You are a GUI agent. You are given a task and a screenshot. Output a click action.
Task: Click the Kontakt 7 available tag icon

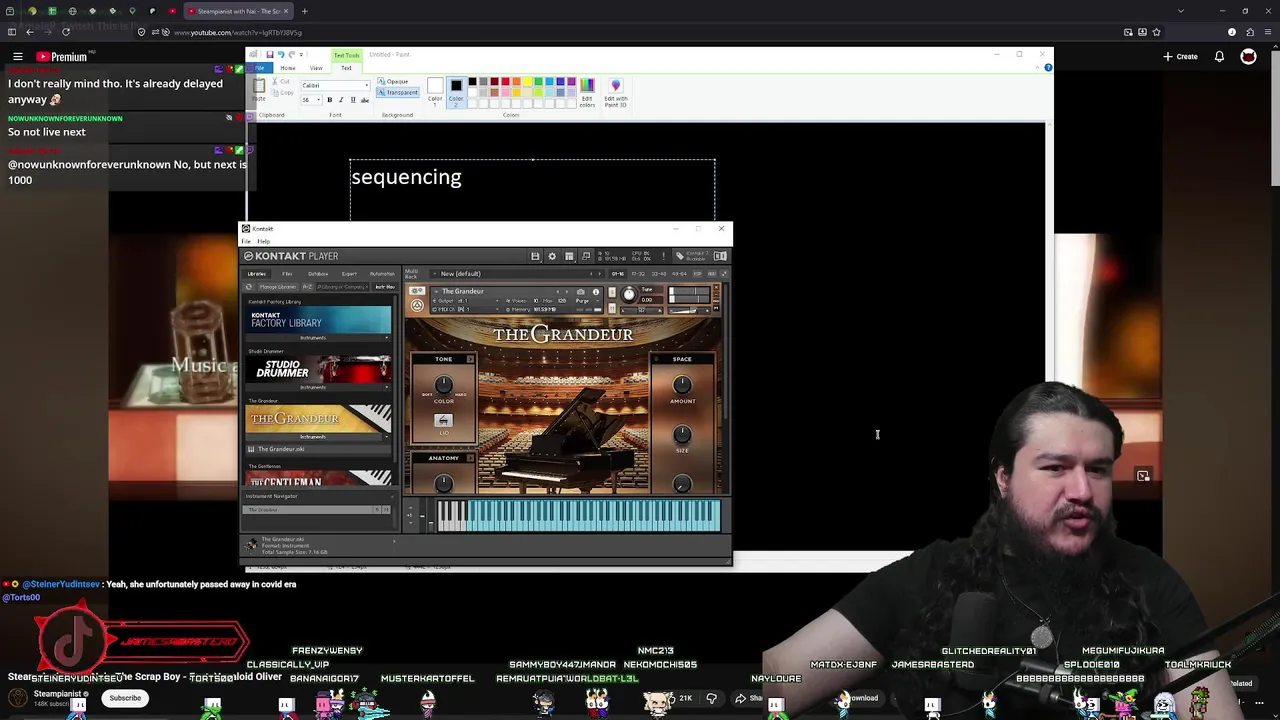click(680, 256)
